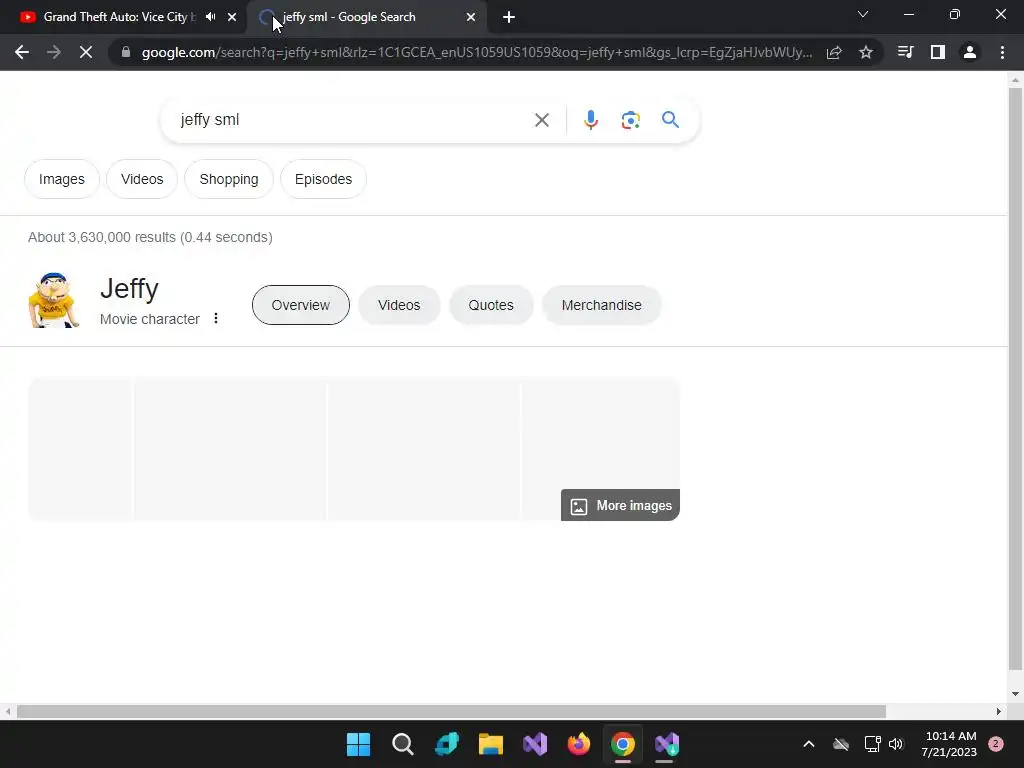The width and height of the screenshot is (1024, 768).
Task: Open notification center badge
Action: click(996, 744)
